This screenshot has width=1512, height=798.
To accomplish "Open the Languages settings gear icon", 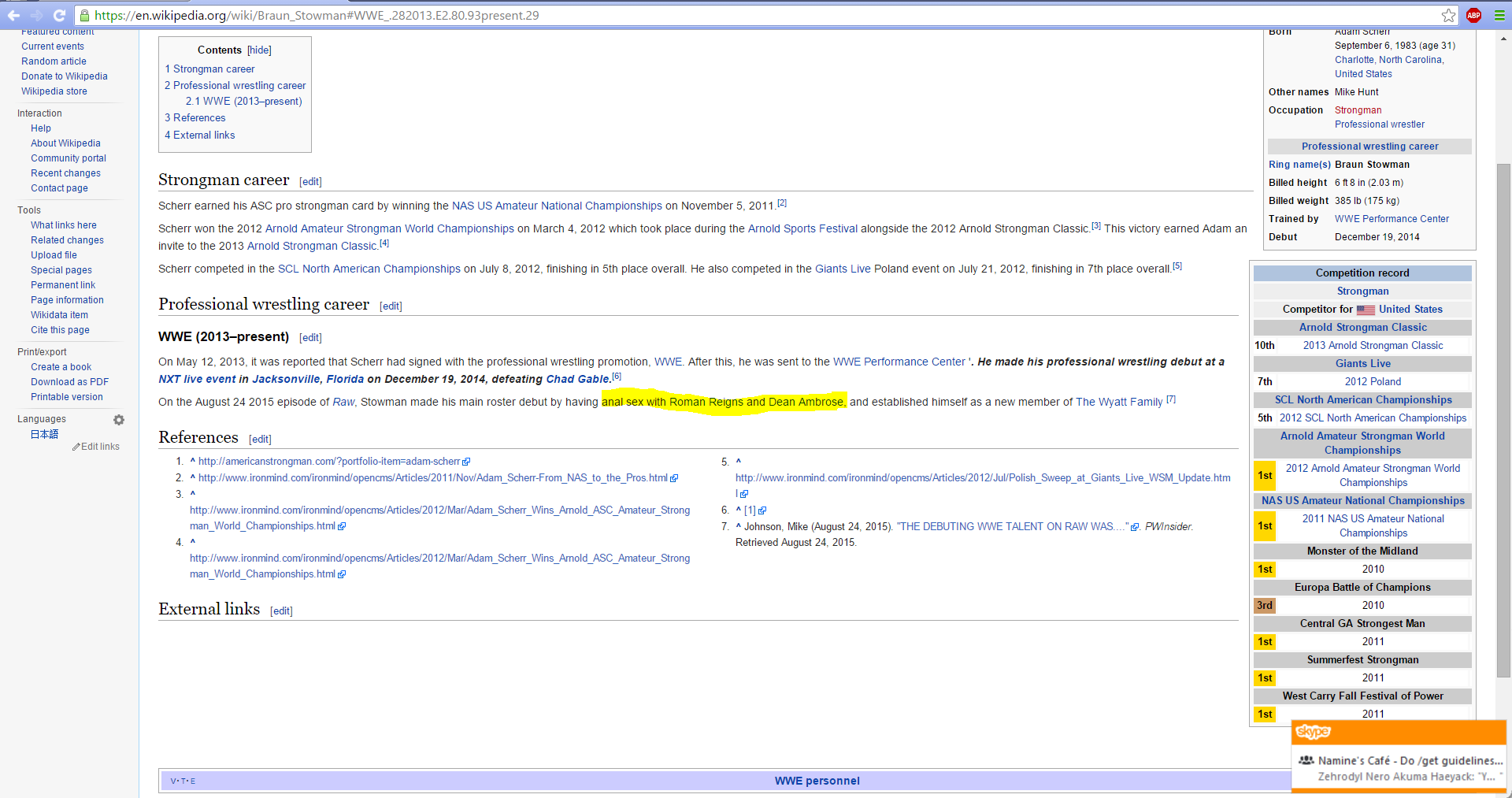I will tap(119, 420).
